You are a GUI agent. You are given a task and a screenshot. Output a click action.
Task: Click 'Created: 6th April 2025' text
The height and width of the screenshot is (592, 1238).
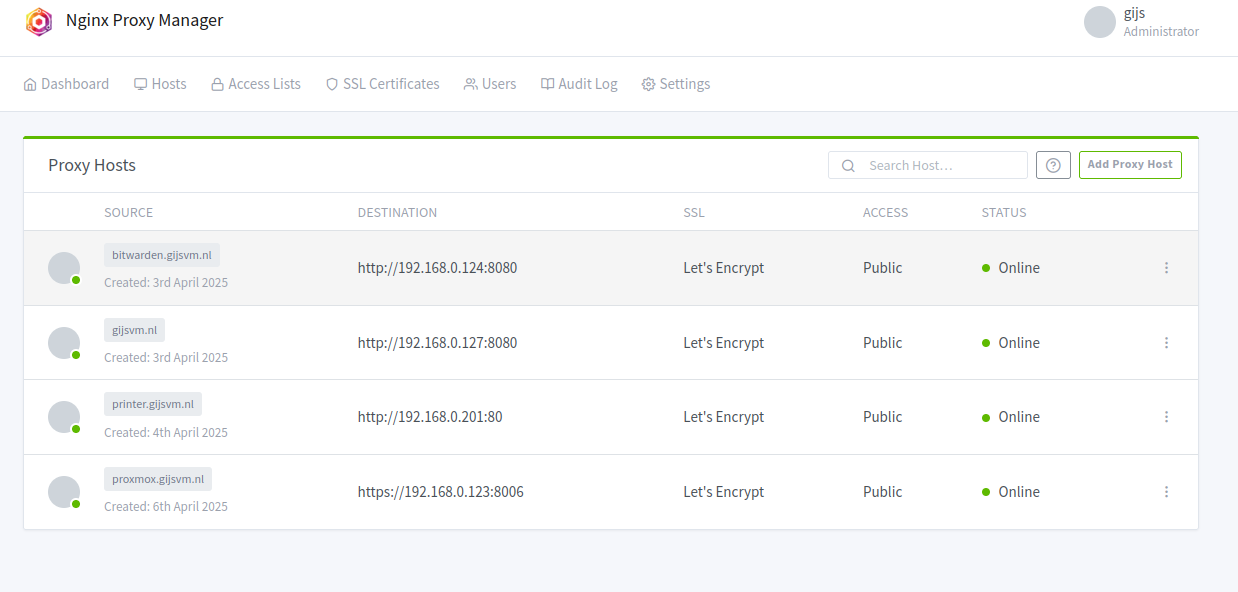(166, 507)
